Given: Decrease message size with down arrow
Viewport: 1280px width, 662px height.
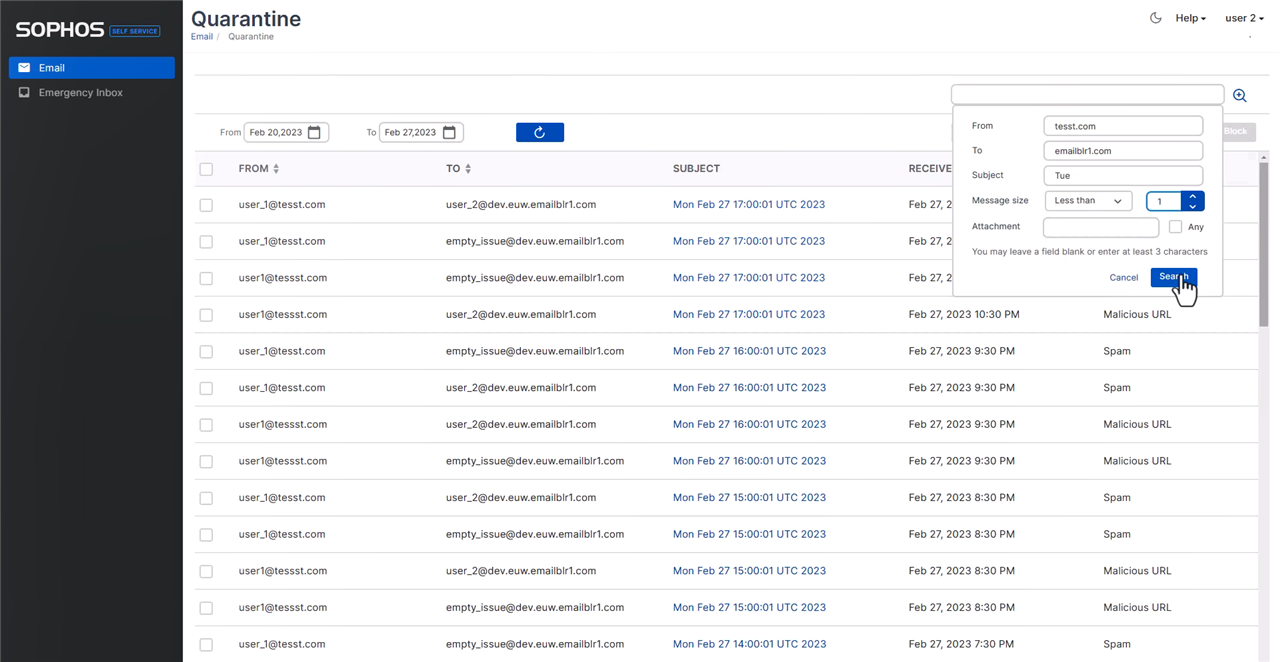Looking at the screenshot, I should (1193, 206).
